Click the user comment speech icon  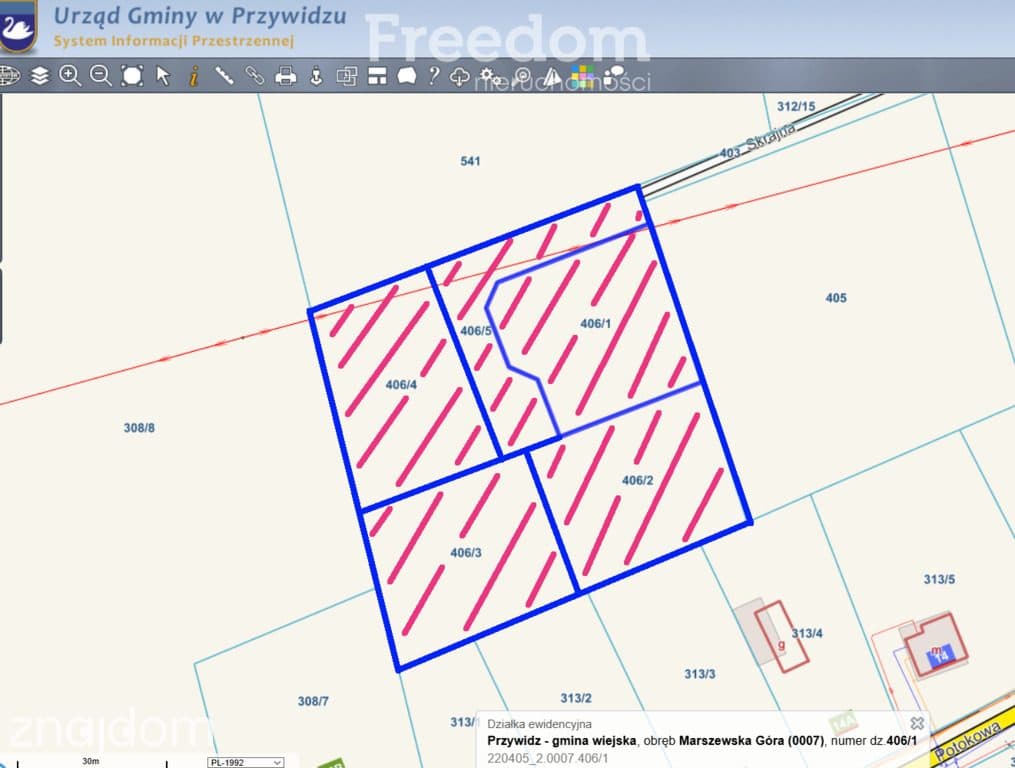614,75
